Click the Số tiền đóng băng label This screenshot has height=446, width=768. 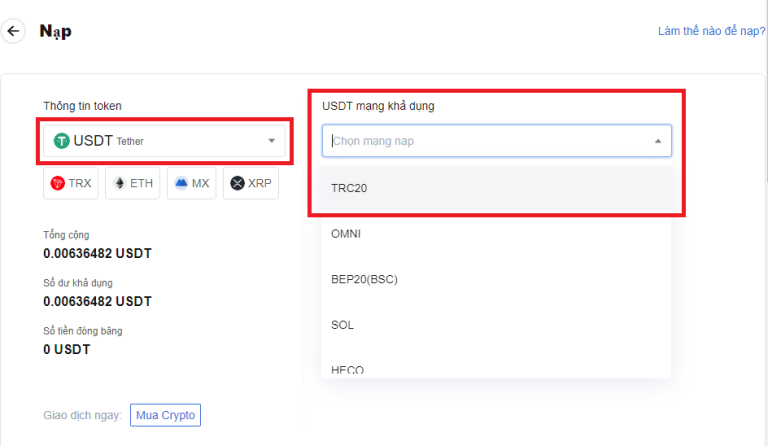[83, 331]
